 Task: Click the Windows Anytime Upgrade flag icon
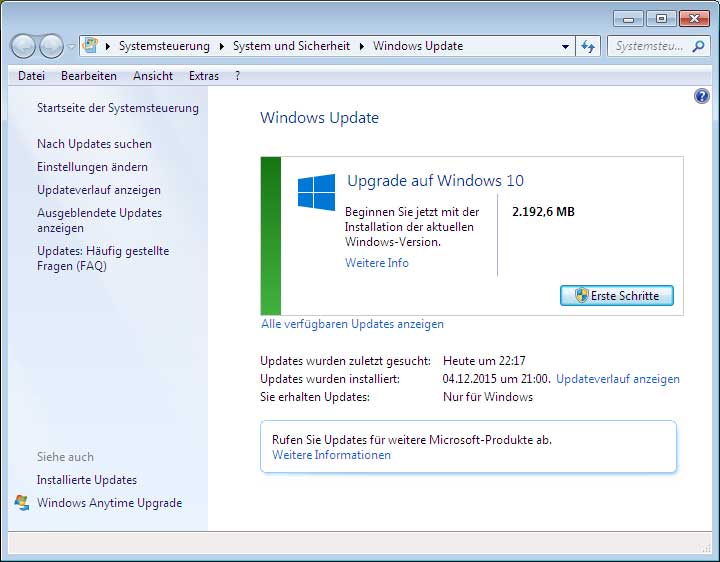[22, 503]
